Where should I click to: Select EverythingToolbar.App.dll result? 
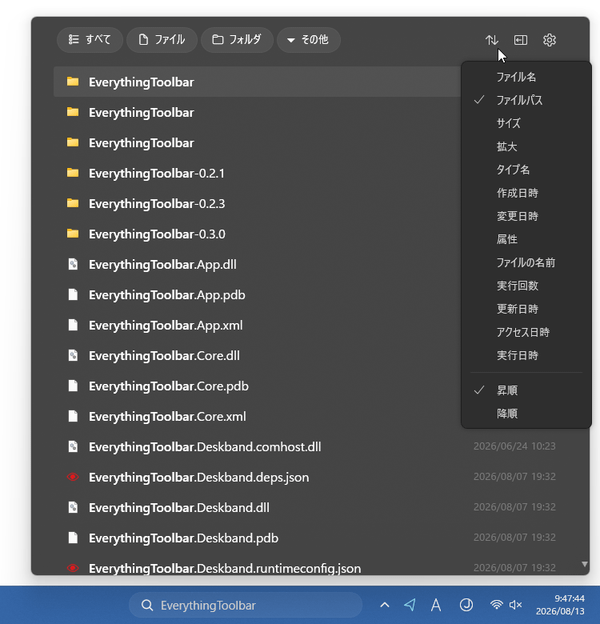257,264
